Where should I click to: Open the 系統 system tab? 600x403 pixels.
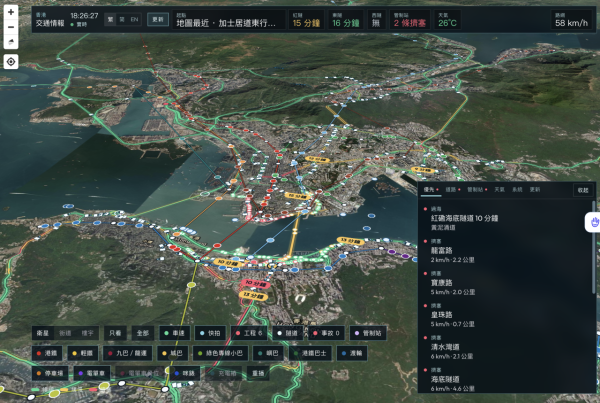coord(517,189)
